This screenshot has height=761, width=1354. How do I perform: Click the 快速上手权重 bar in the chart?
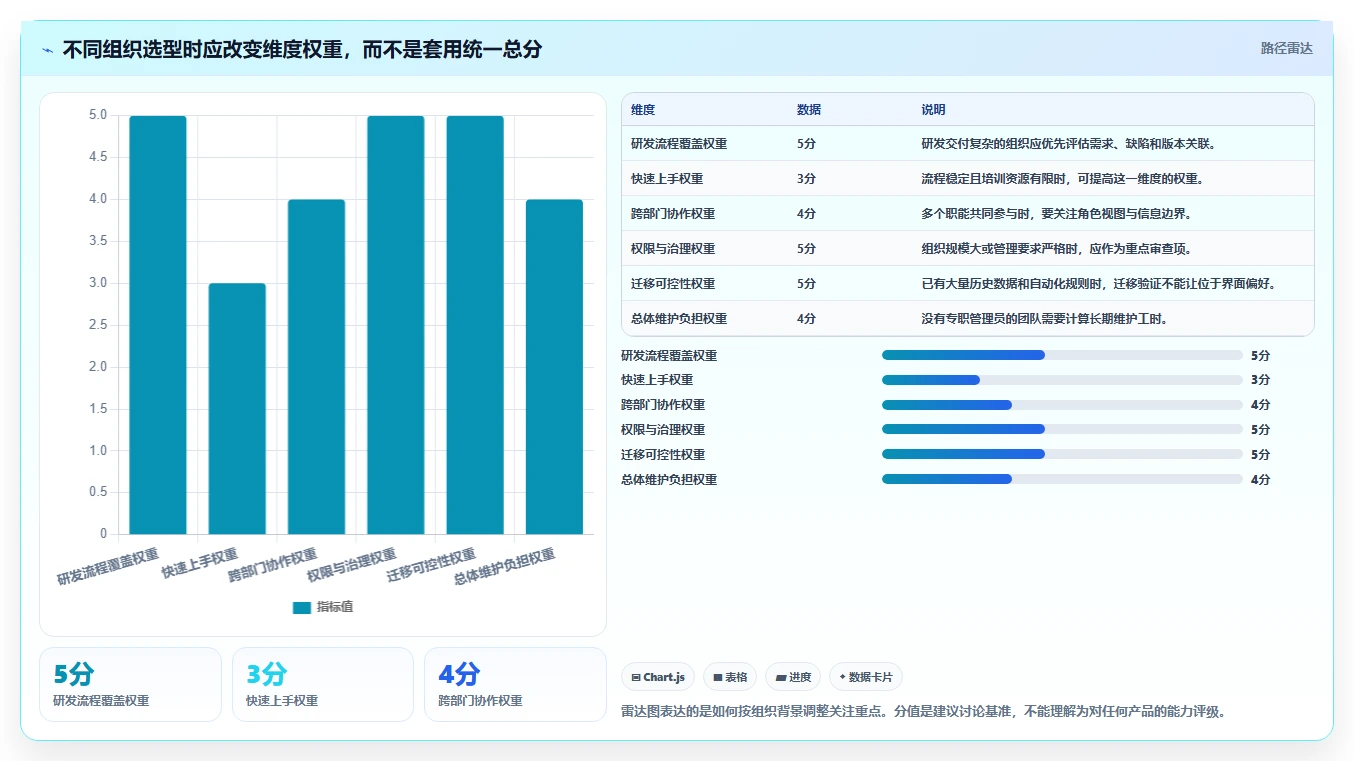[x=237, y=409]
